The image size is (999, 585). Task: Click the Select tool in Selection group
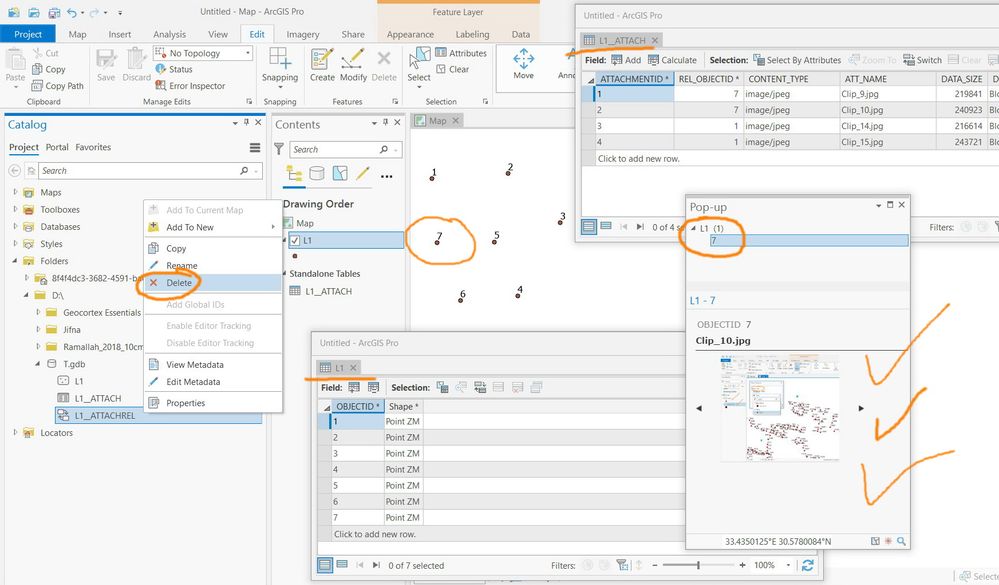(419, 67)
